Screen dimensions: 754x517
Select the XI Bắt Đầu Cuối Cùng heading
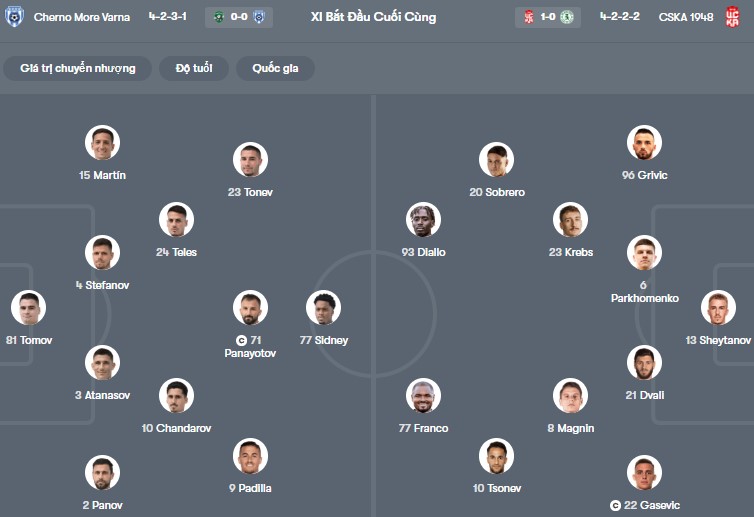[x=373, y=17]
